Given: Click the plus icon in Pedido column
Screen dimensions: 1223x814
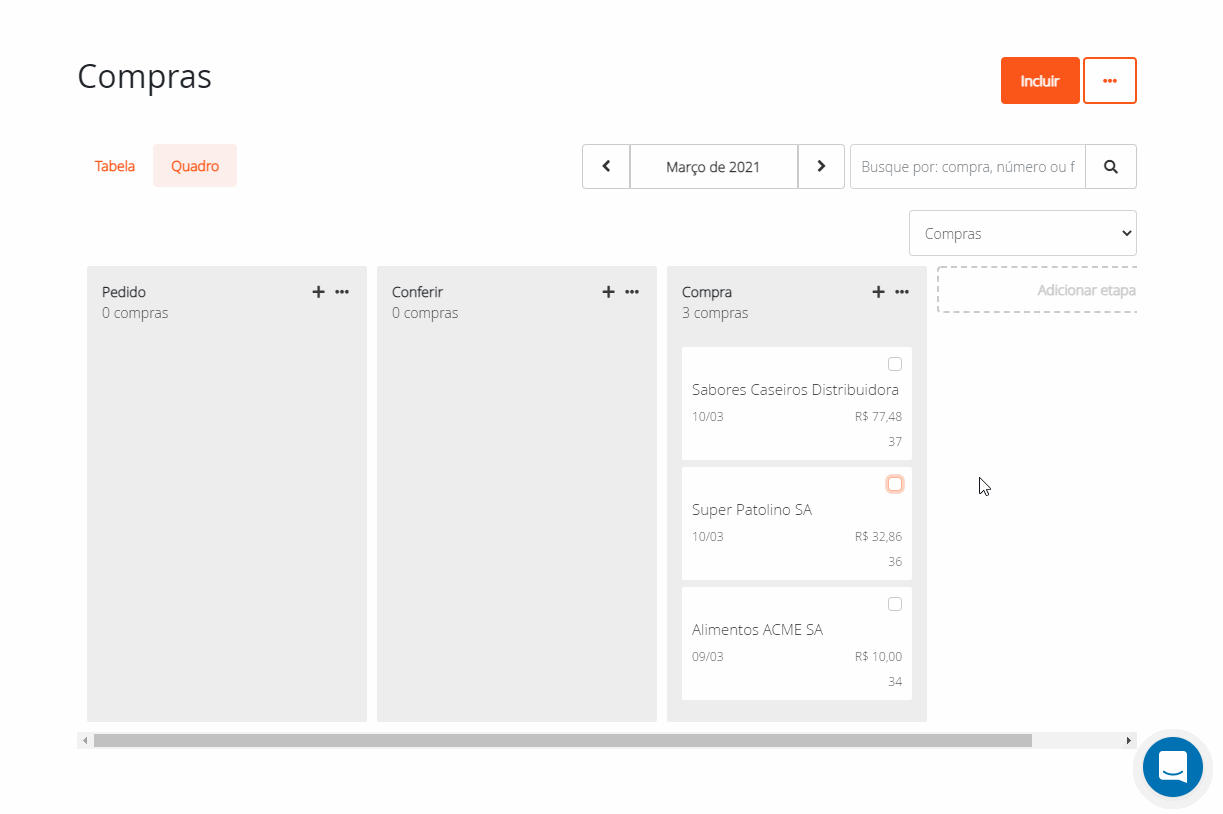Looking at the screenshot, I should (x=319, y=292).
